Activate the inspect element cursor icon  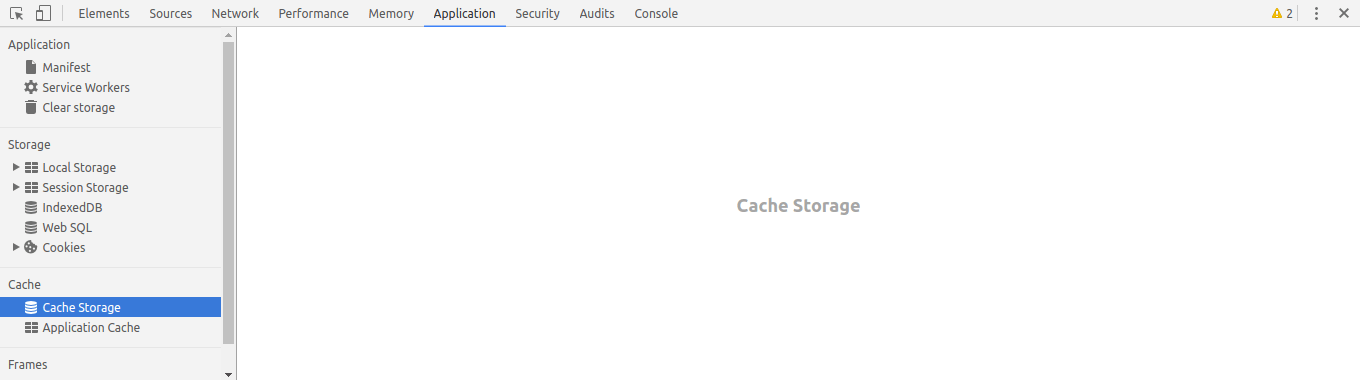16,13
